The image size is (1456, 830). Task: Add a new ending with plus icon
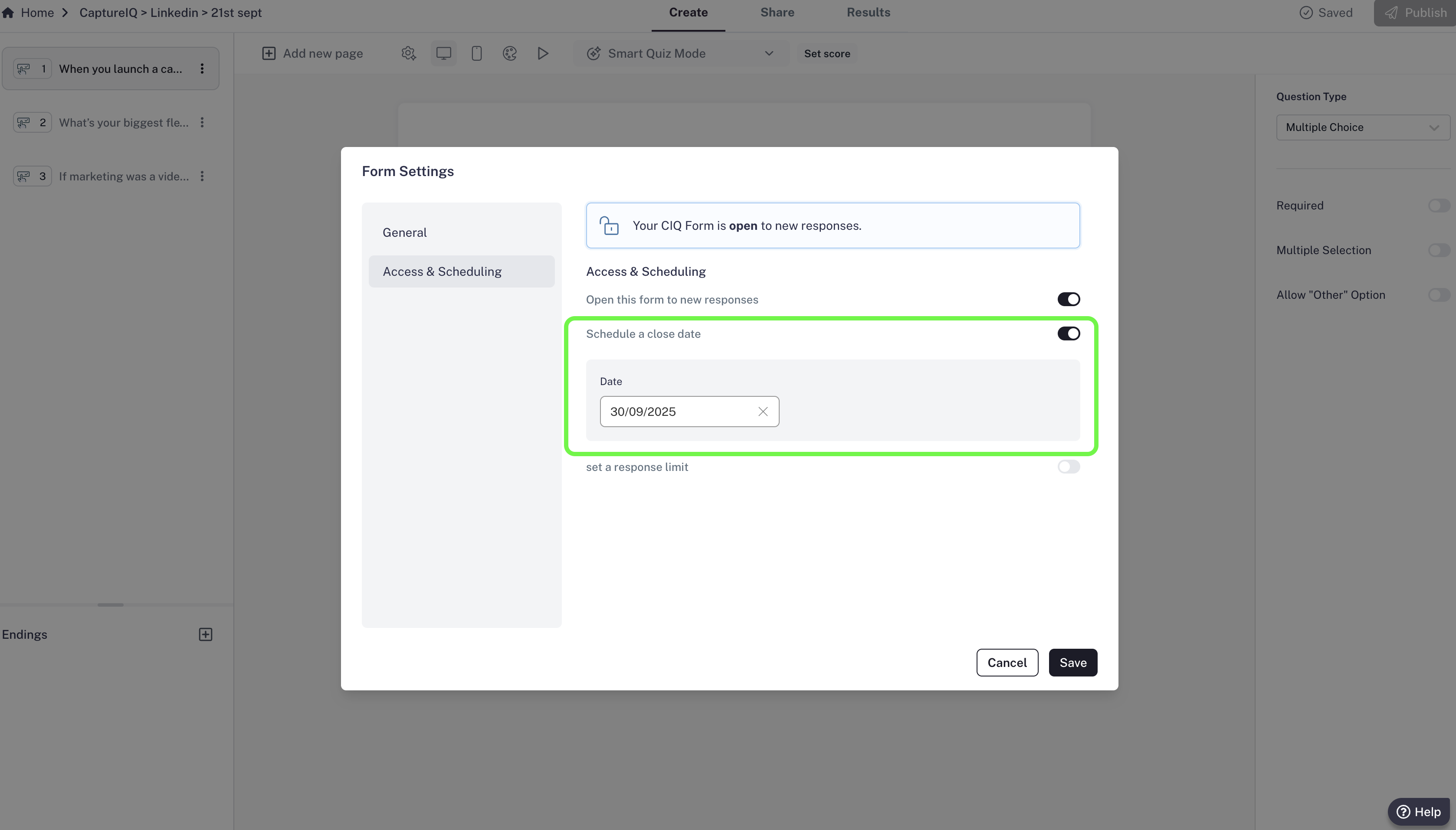205,634
